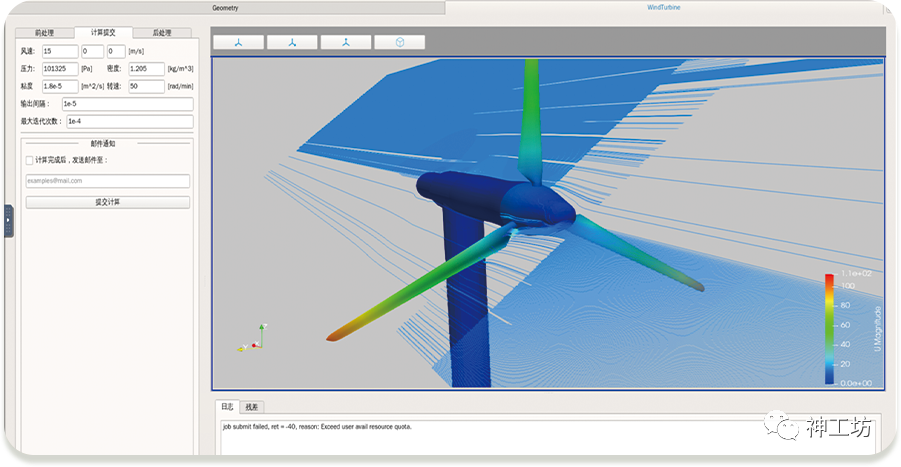The image size is (901, 467).
Task: Open the 后处理 tab
Action: 162,33
